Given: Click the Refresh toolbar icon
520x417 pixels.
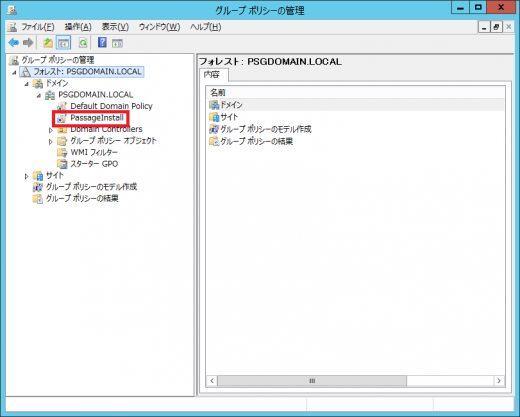Looking at the screenshot, I should [83, 43].
